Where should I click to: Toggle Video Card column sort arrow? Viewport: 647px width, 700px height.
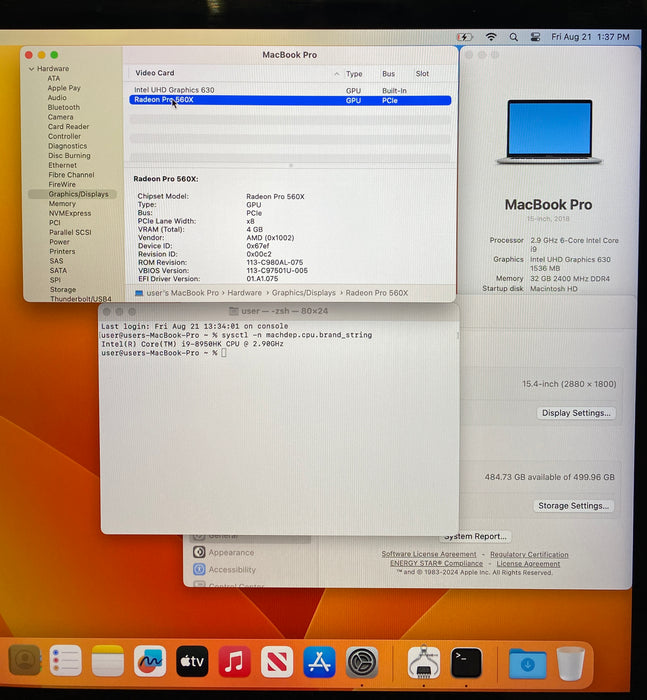click(x=337, y=74)
